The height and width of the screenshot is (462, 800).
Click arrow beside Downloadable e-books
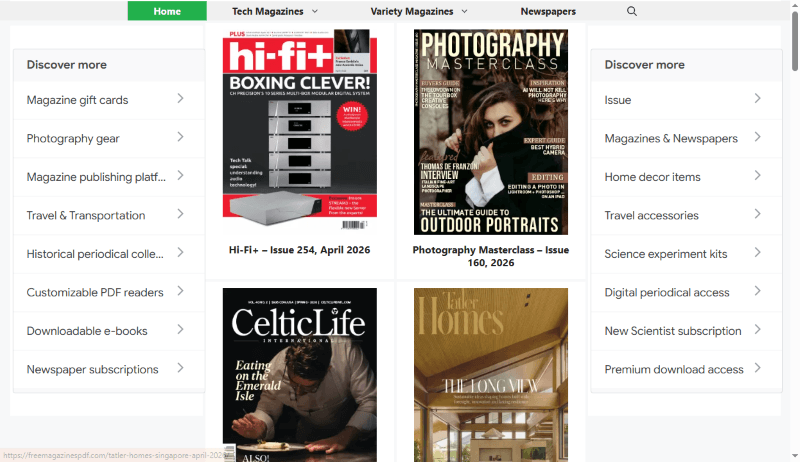click(180, 330)
